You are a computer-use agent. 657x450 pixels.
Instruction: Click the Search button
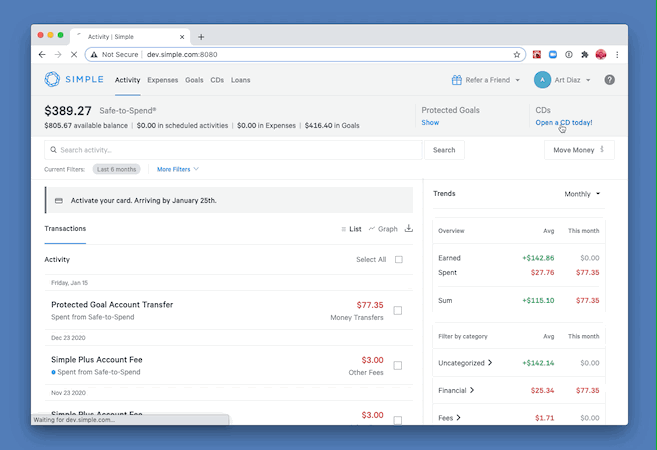tap(444, 150)
